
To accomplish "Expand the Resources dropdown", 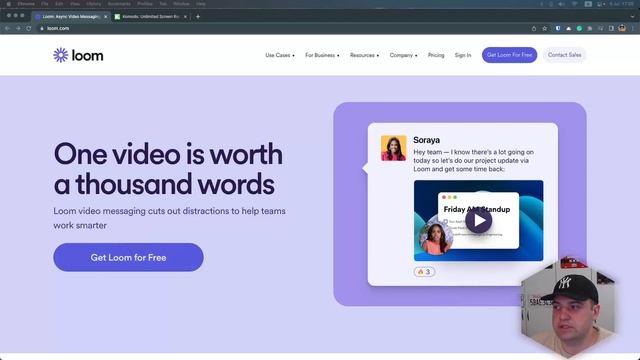I will point(364,55).
